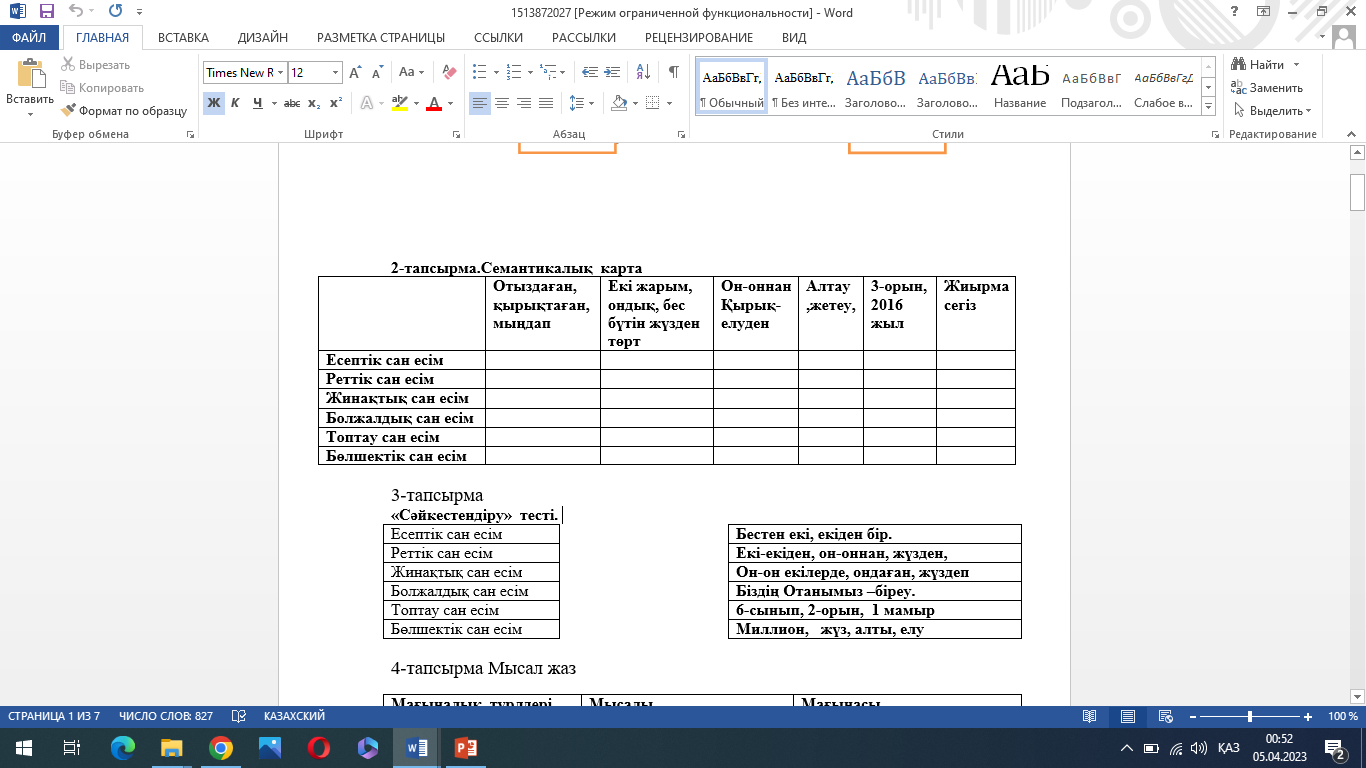
Task: Cut selection with Вырезать
Action: (95, 65)
